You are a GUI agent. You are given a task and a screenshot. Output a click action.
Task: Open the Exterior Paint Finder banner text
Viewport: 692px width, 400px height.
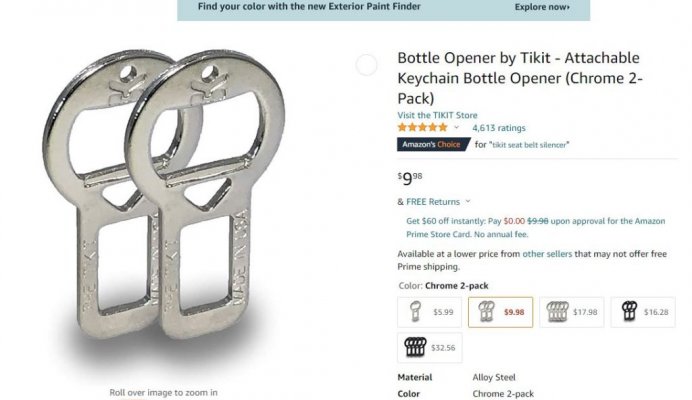coord(309,7)
